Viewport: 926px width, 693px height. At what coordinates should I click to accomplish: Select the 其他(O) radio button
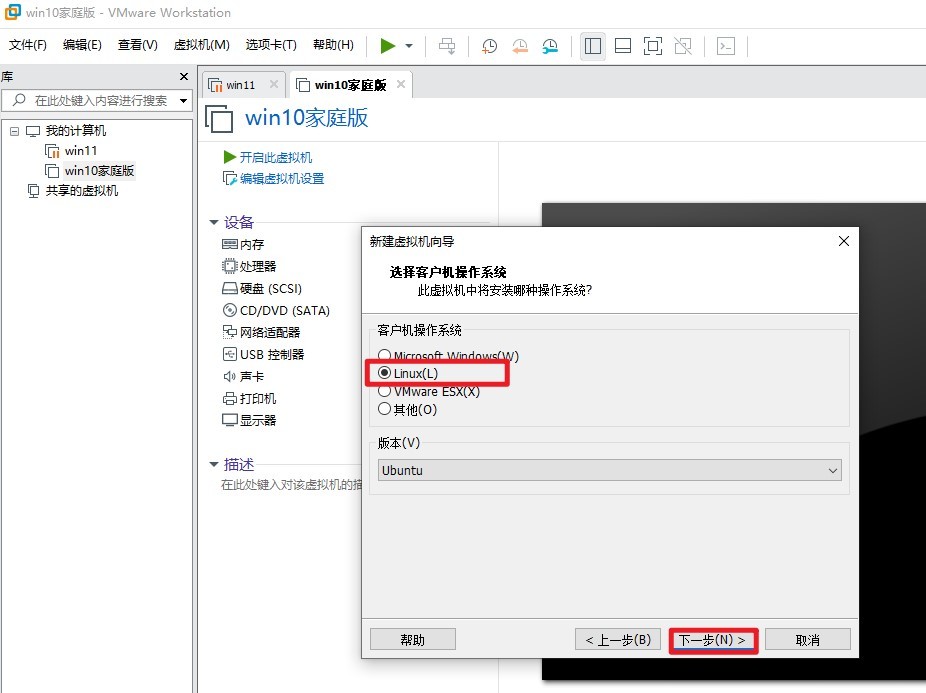(x=384, y=409)
